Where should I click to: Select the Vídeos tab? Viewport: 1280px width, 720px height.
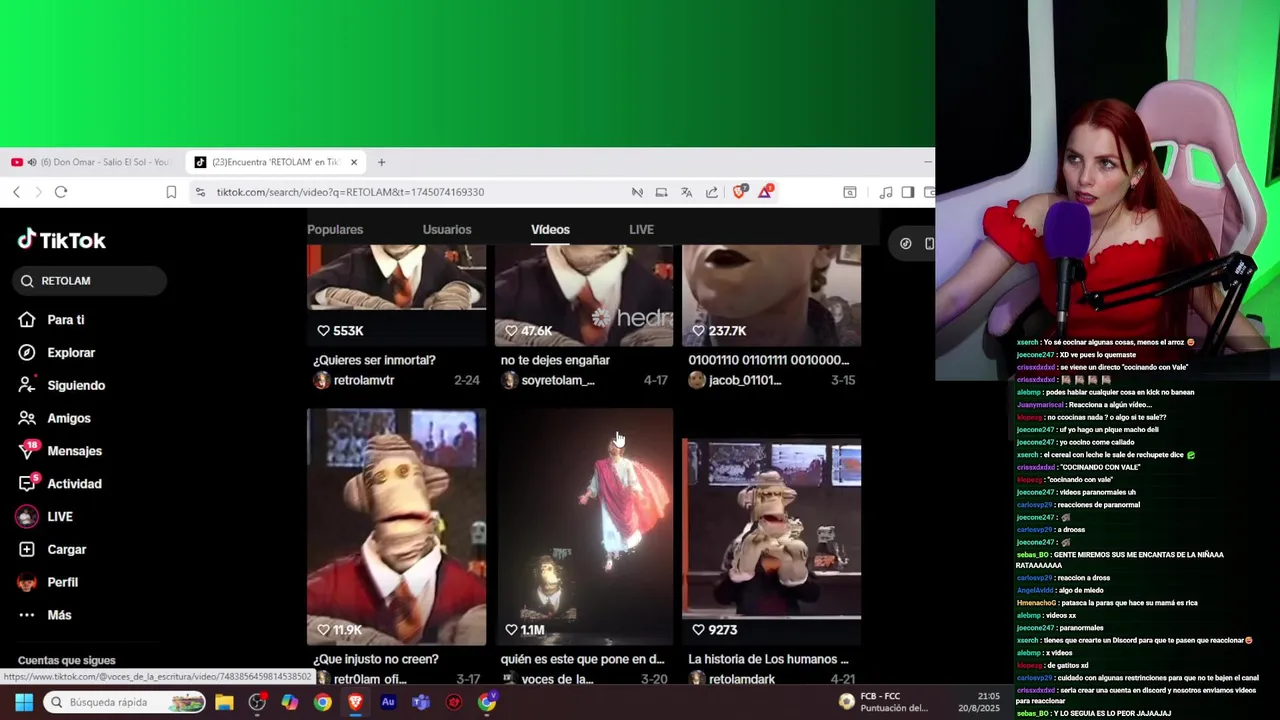coord(550,230)
